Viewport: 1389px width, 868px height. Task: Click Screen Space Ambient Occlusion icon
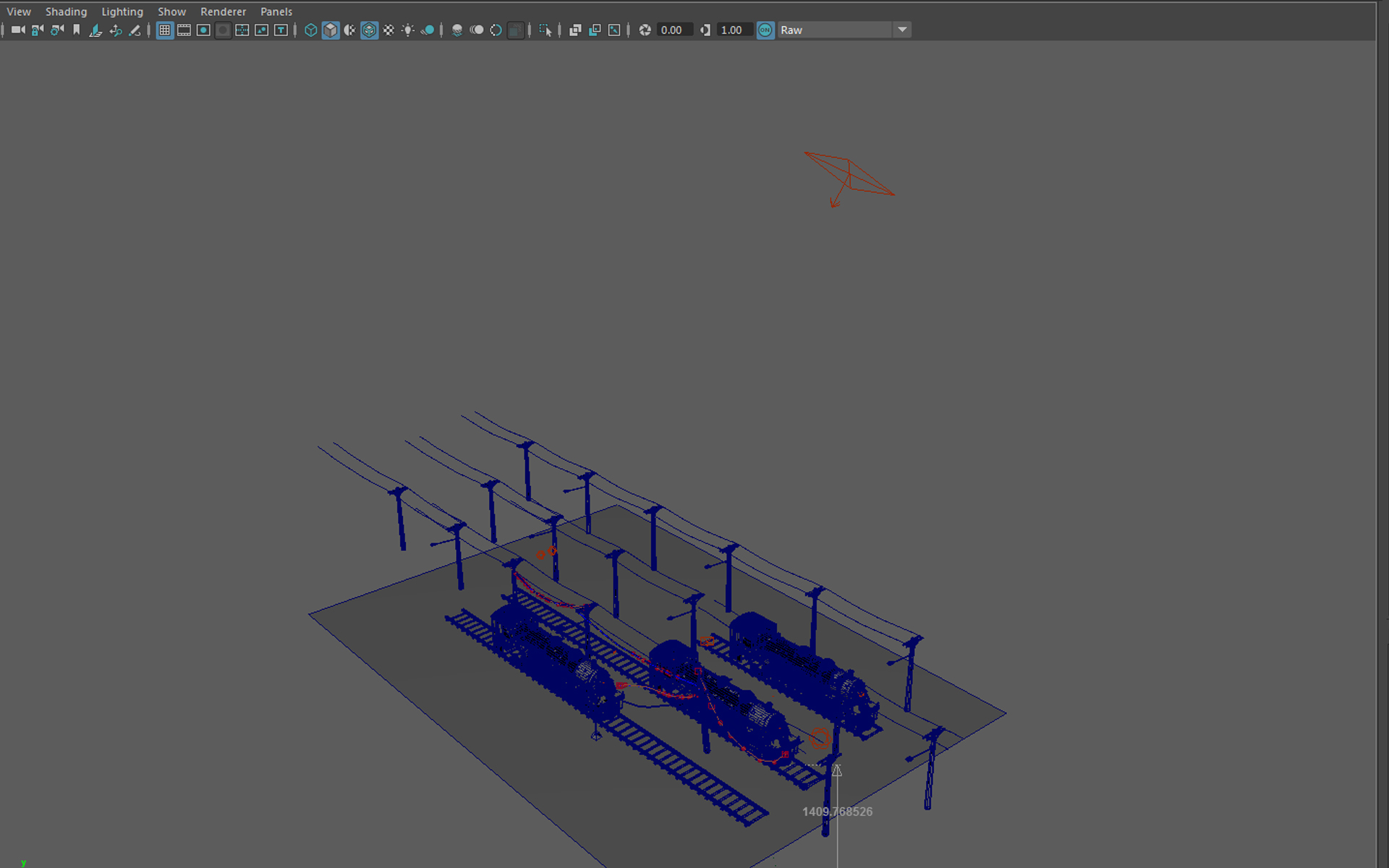(x=457, y=30)
